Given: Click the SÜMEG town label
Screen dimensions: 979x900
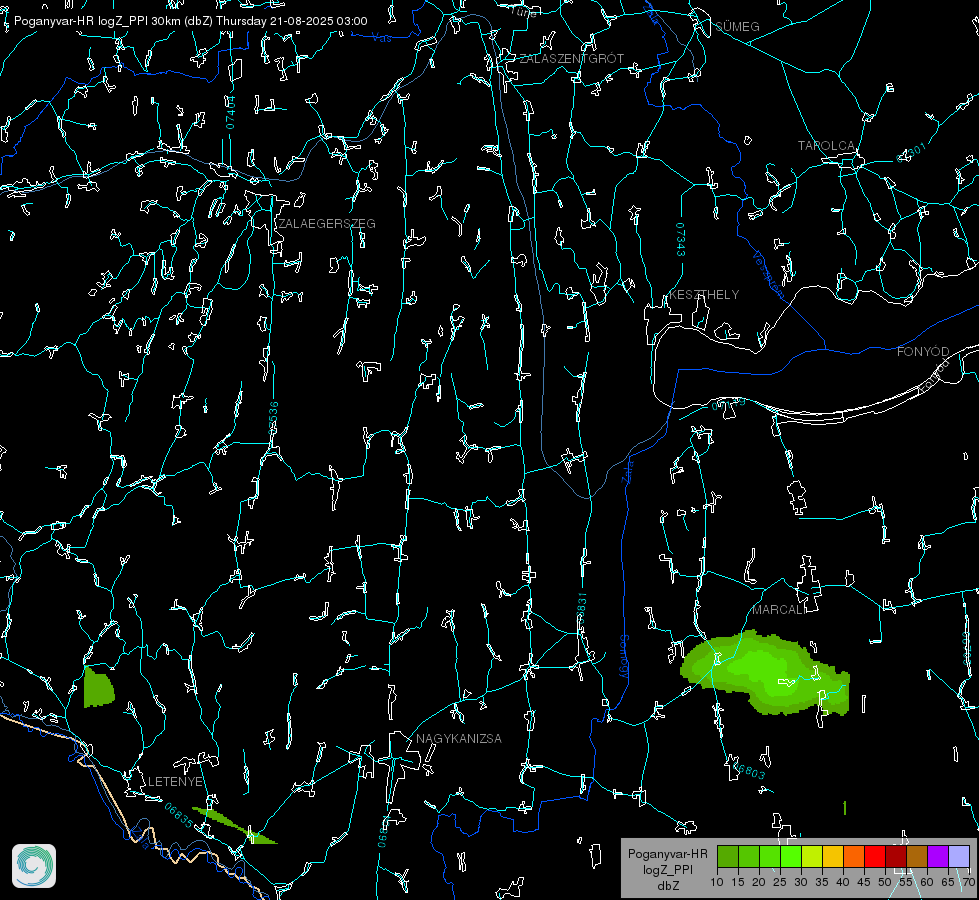Looking at the screenshot, I should (737, 27).
